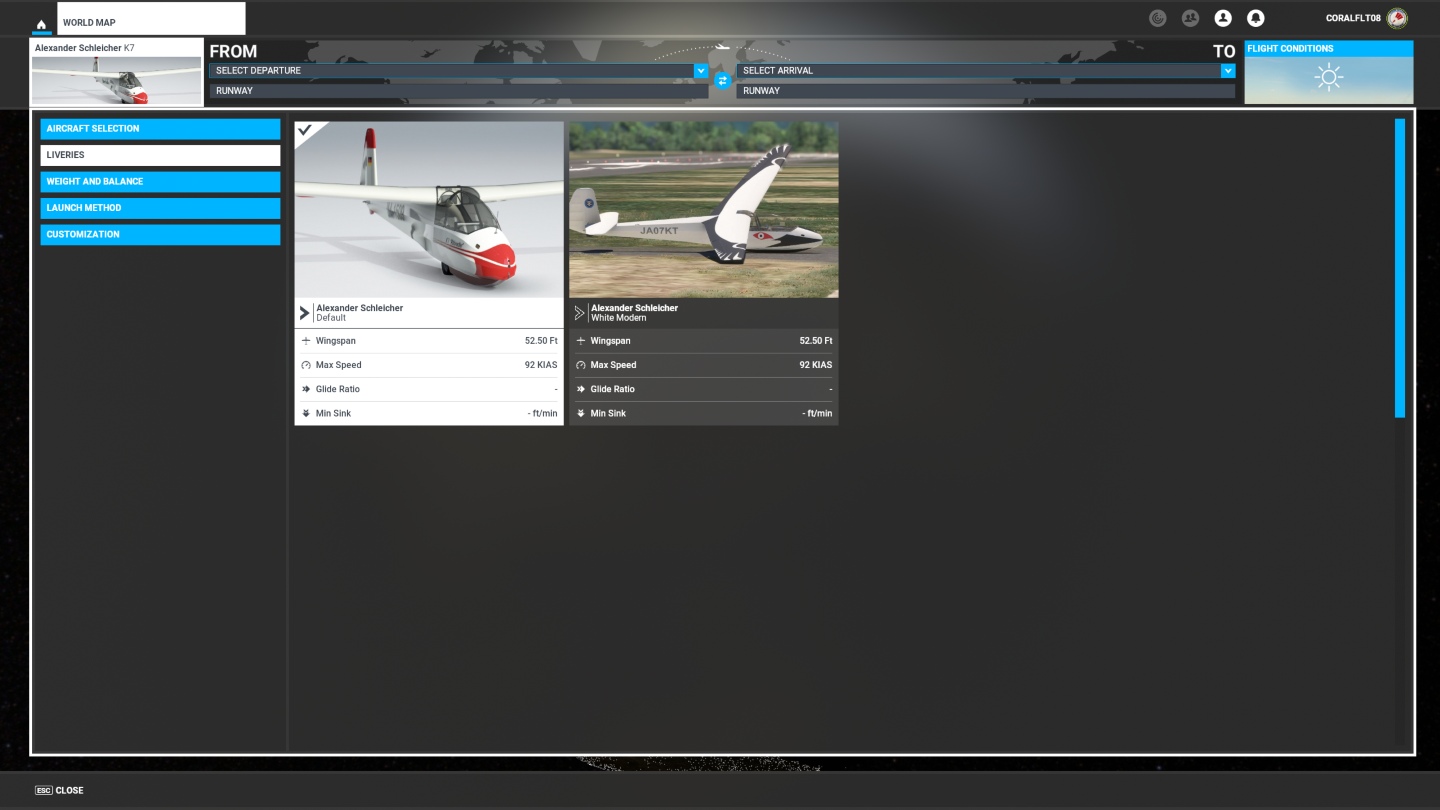Expand the Select Arrival dropdown arrow
This screenshot has width=1440, height=810.
tap(1228, 71)
